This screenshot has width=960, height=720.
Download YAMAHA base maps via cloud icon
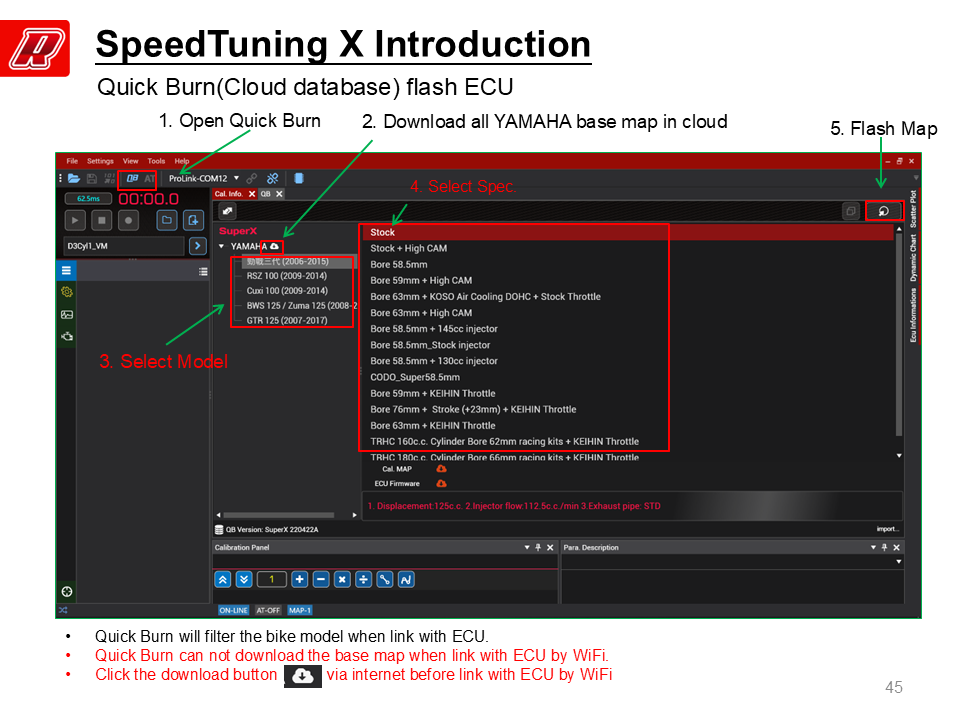pos(275,247)
